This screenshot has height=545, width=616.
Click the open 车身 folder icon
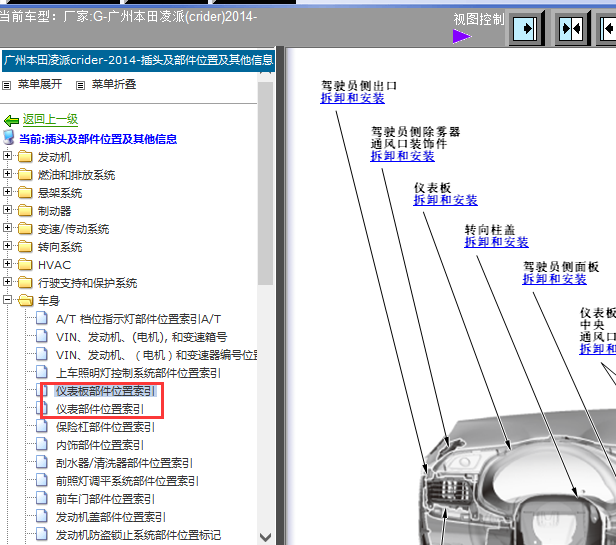pyautogui.click(x=26, y=300)
